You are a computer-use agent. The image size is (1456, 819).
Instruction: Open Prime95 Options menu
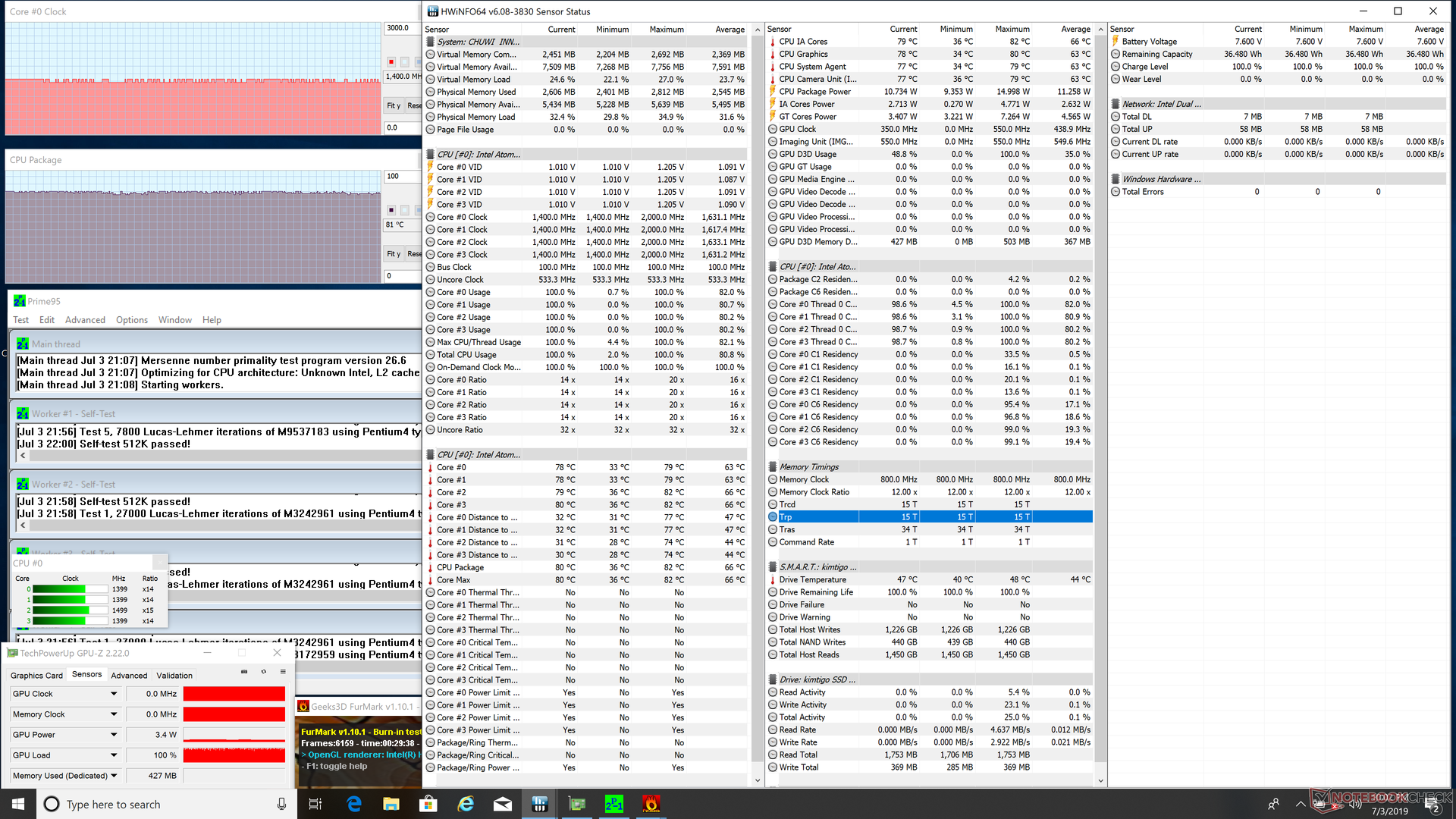(x=132, y=320)
